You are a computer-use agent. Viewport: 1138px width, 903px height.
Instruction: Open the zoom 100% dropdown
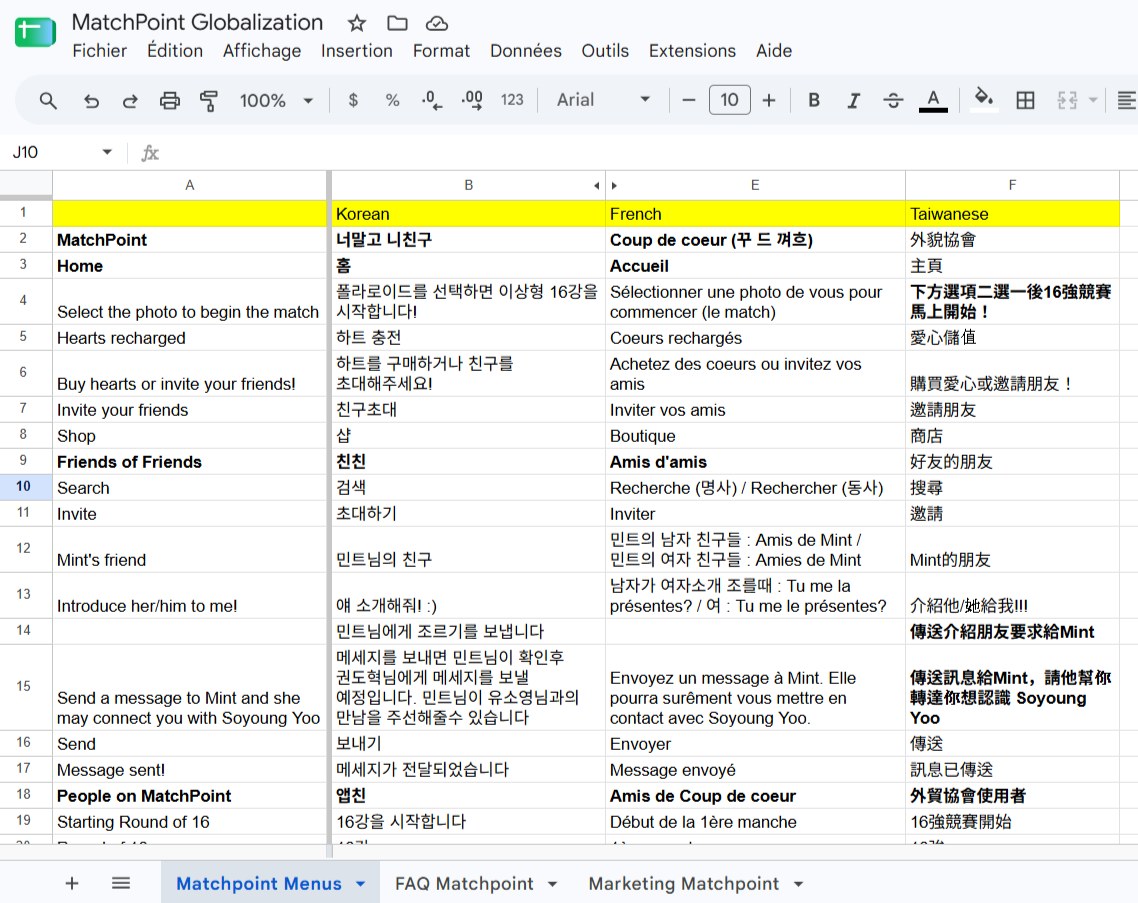tap(277, 100)
